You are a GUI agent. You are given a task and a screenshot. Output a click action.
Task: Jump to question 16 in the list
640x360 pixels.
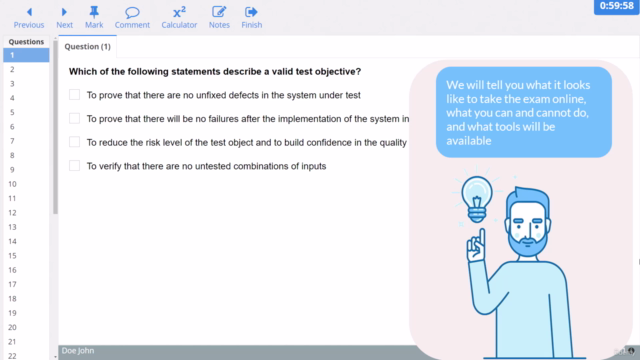tap(26, 270)
